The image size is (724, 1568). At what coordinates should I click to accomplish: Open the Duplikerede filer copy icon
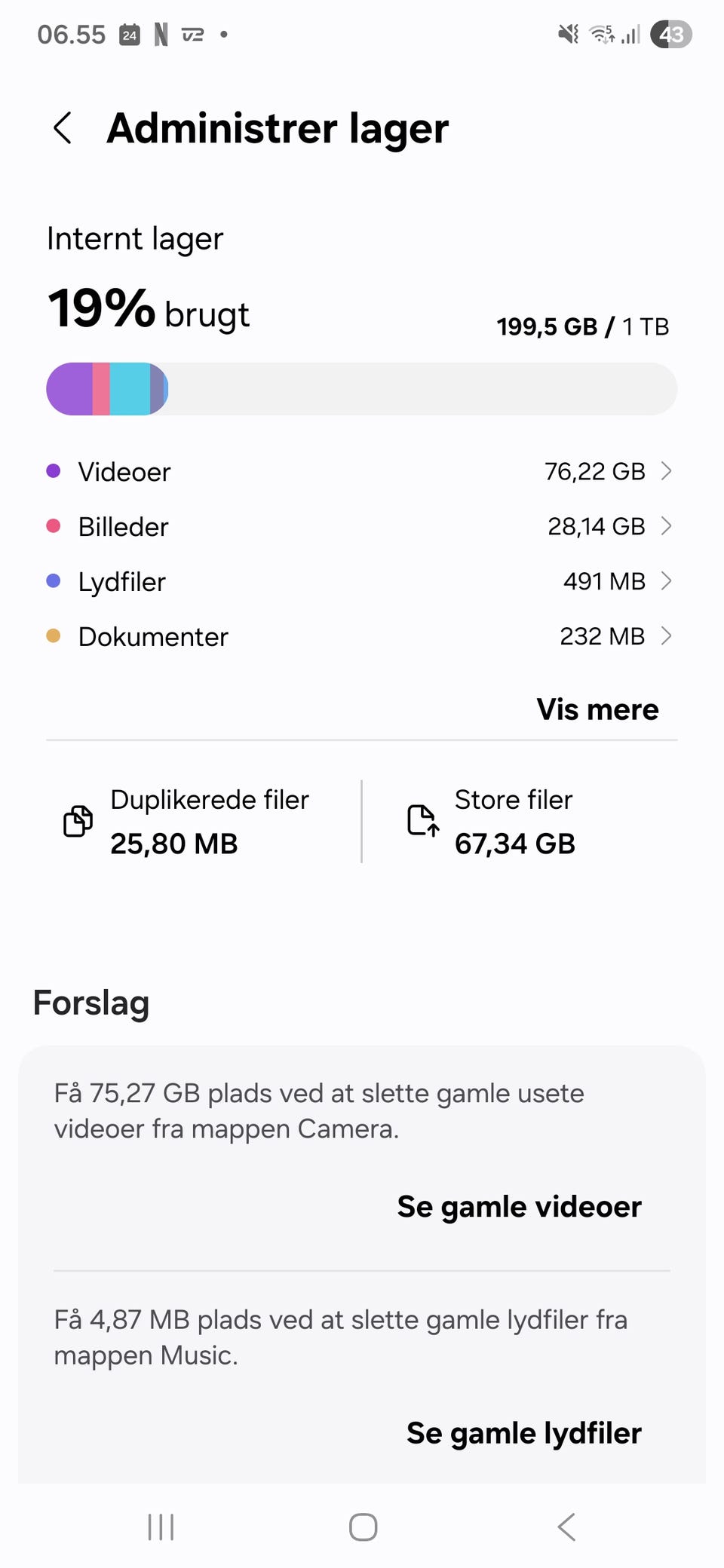(78, 821)
